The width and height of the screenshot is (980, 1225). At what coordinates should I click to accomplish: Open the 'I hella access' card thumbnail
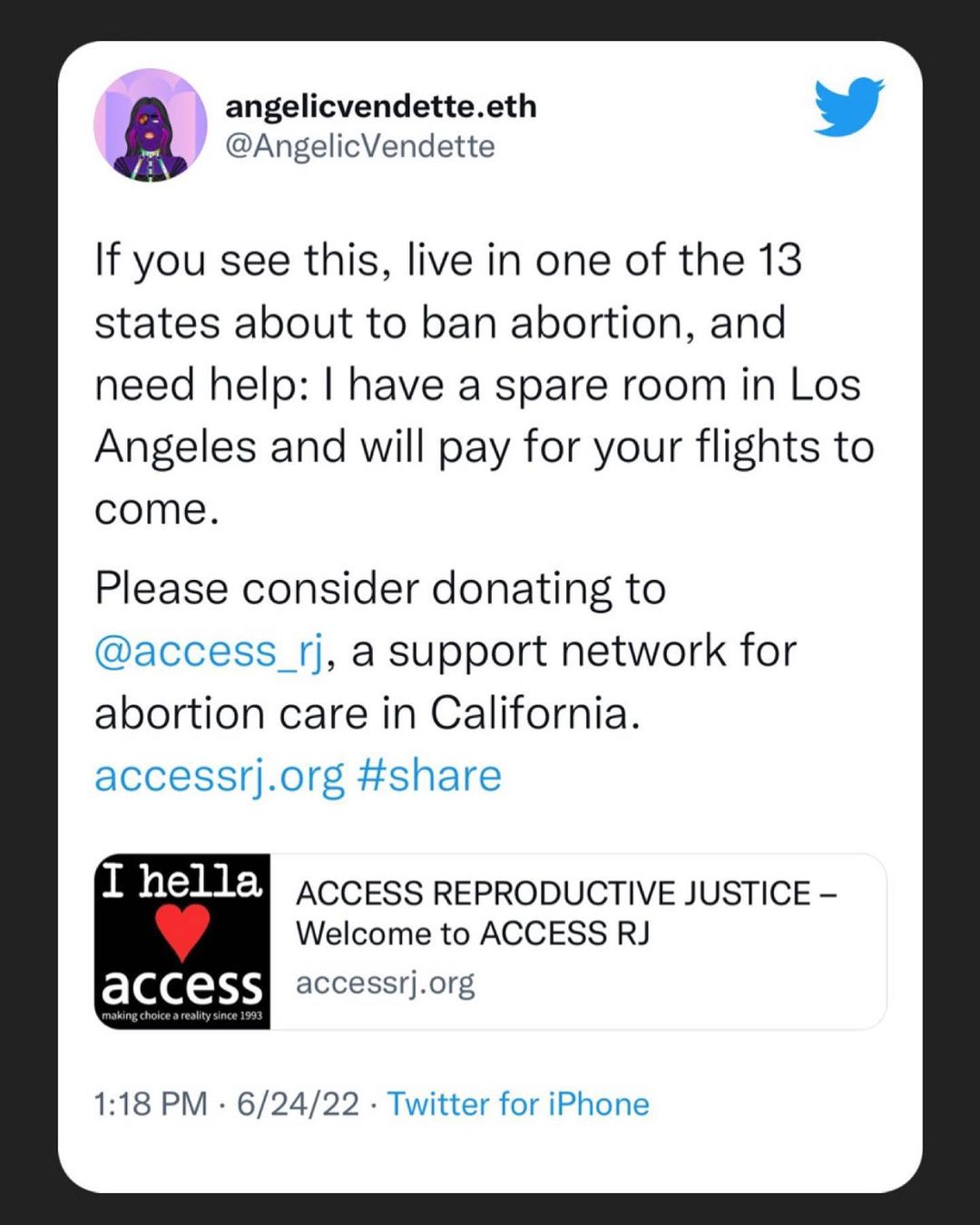tap(182, 941)
